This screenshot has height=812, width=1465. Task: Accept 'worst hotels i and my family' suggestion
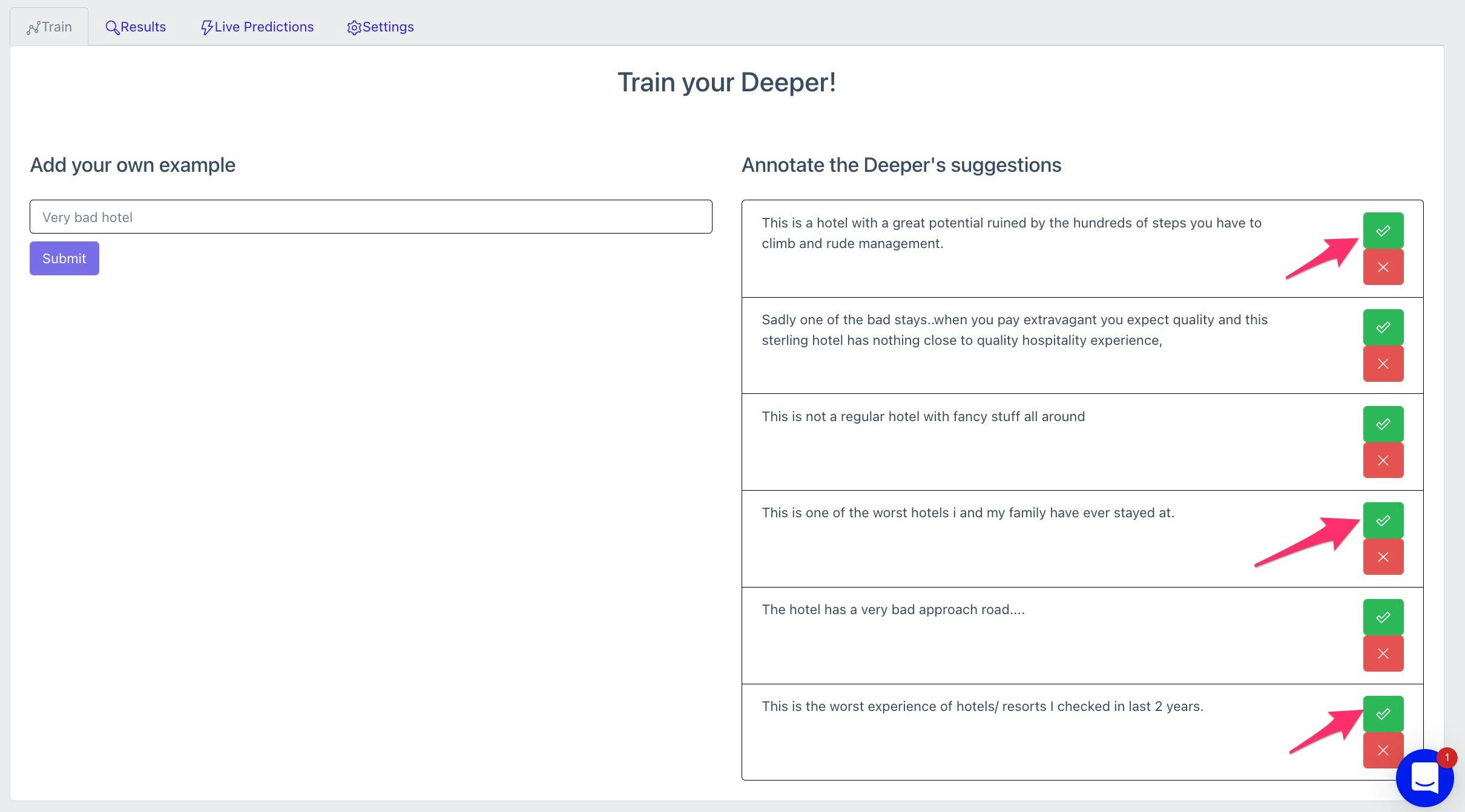coord(1383,520)
